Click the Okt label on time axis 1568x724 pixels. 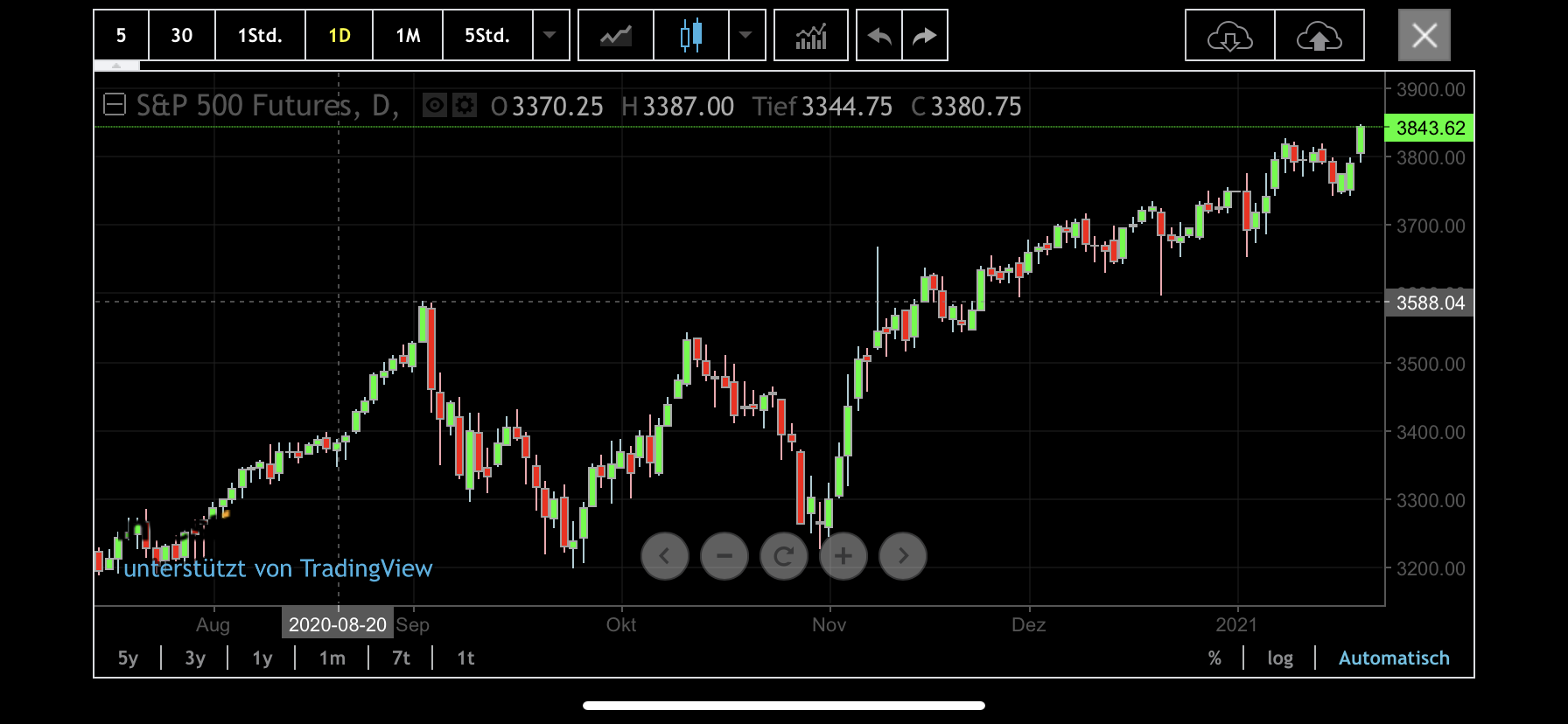621,624
